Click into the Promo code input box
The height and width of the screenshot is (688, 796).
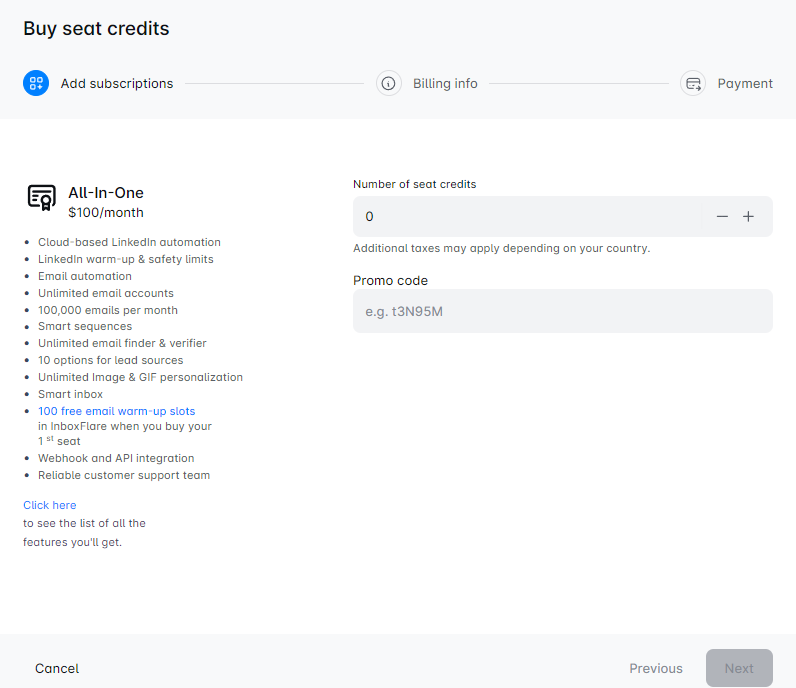click(562, 311)
